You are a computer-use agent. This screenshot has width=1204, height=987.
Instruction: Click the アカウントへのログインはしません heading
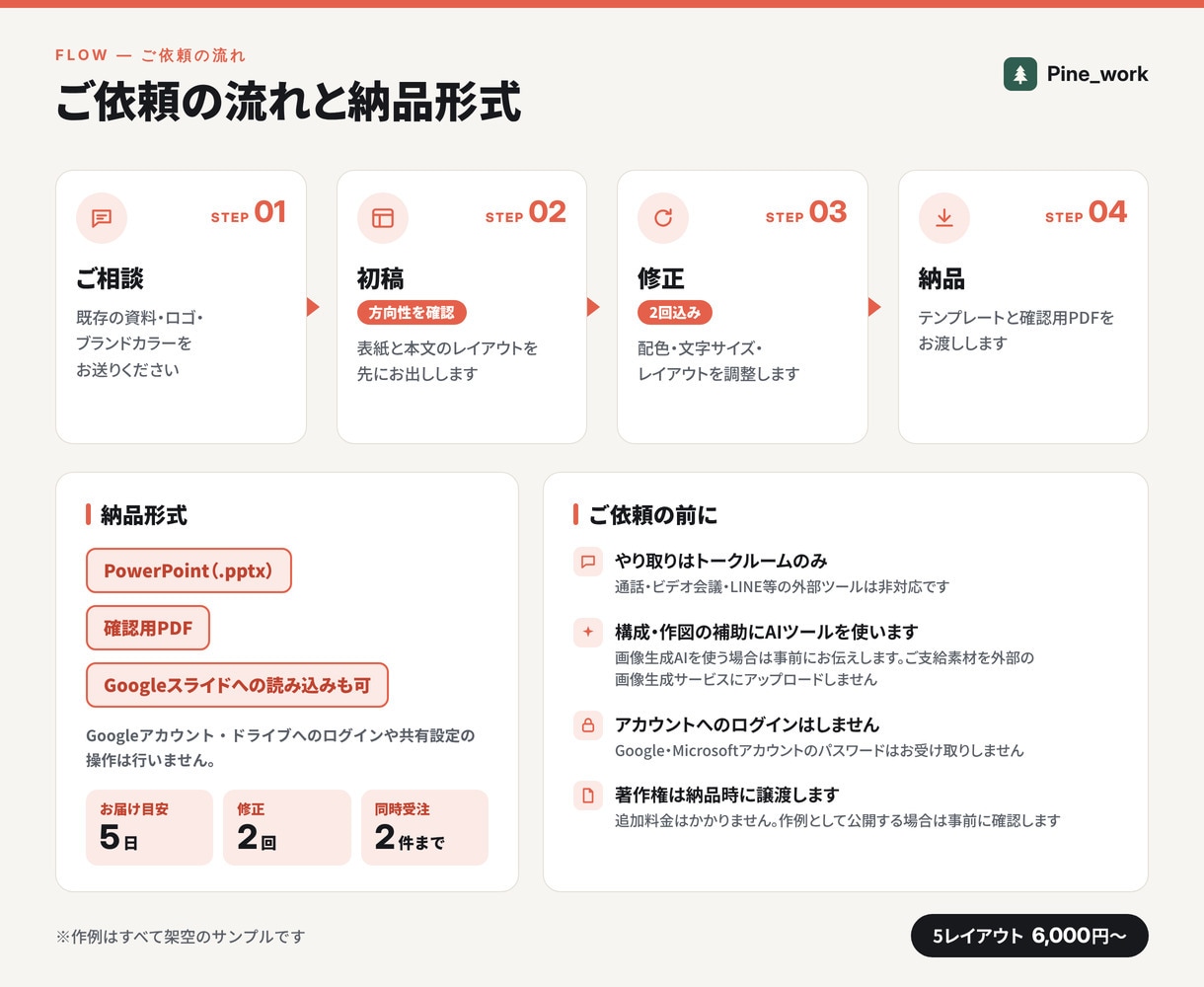747,725
